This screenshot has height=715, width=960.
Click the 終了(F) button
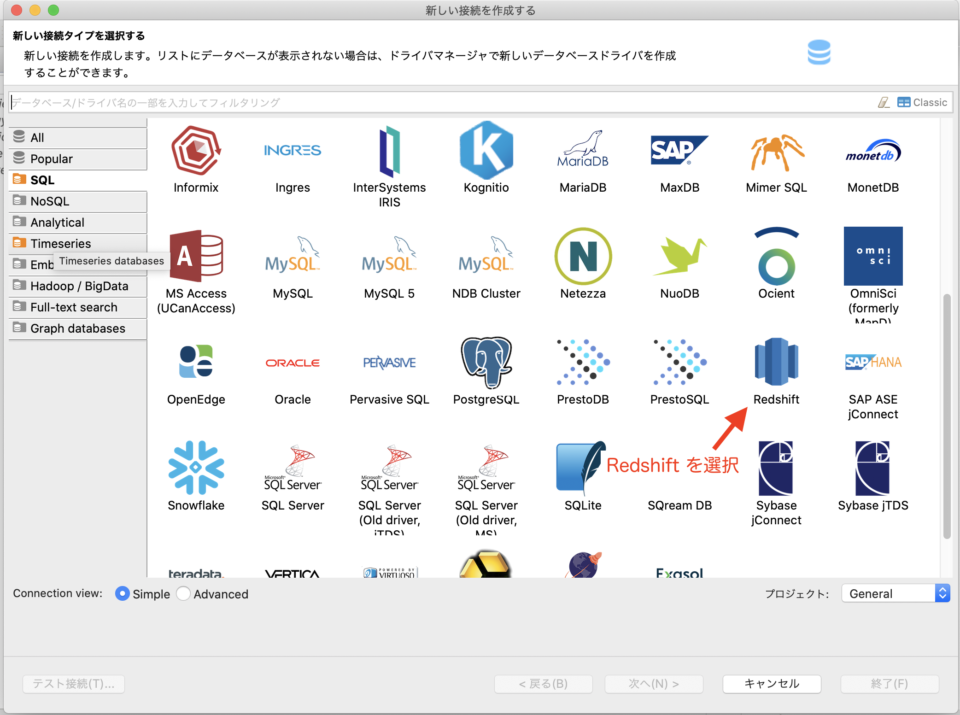pos(890,684)
